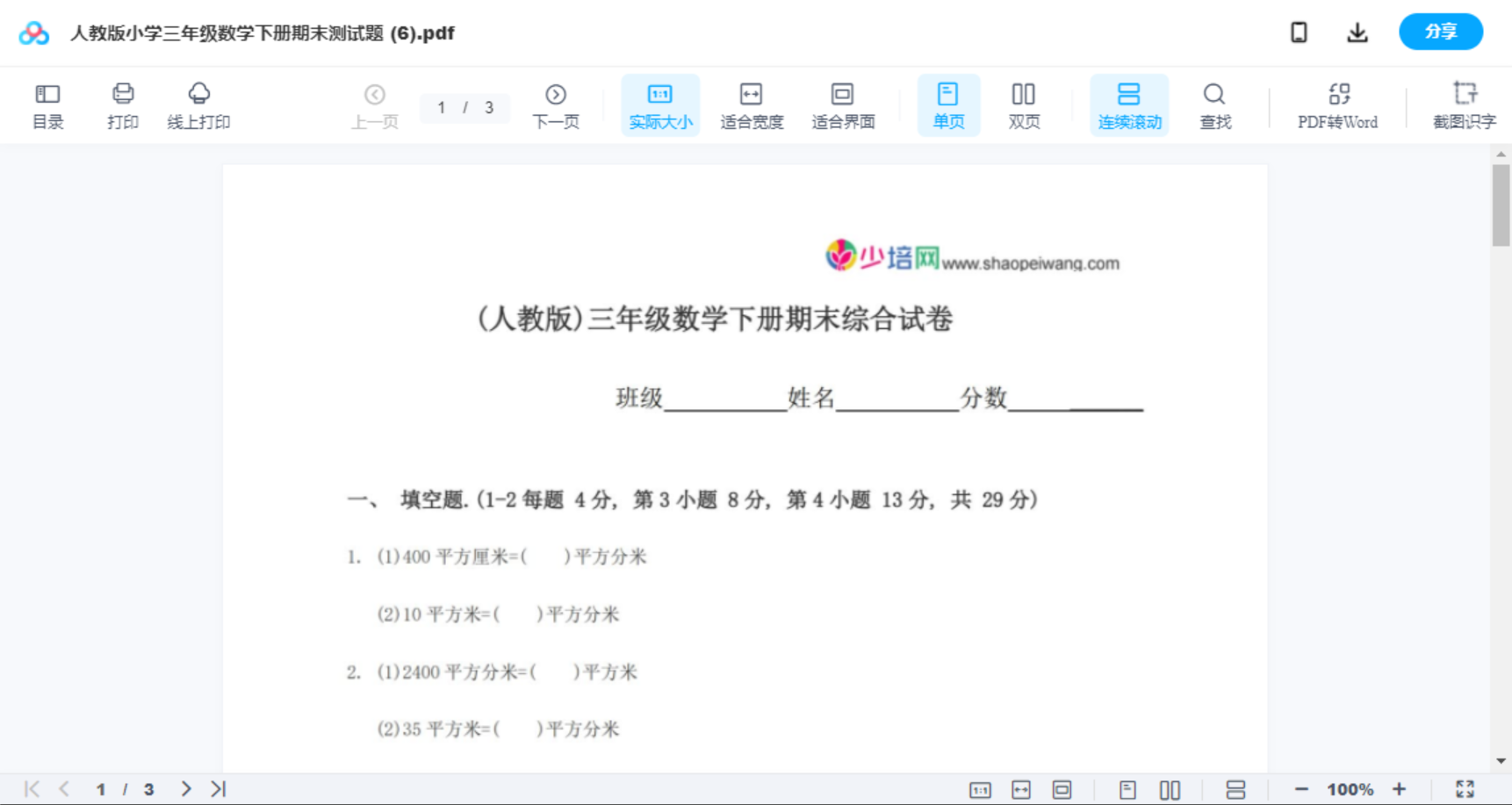Select 实际大小 actual size mode

pos(660,104)
